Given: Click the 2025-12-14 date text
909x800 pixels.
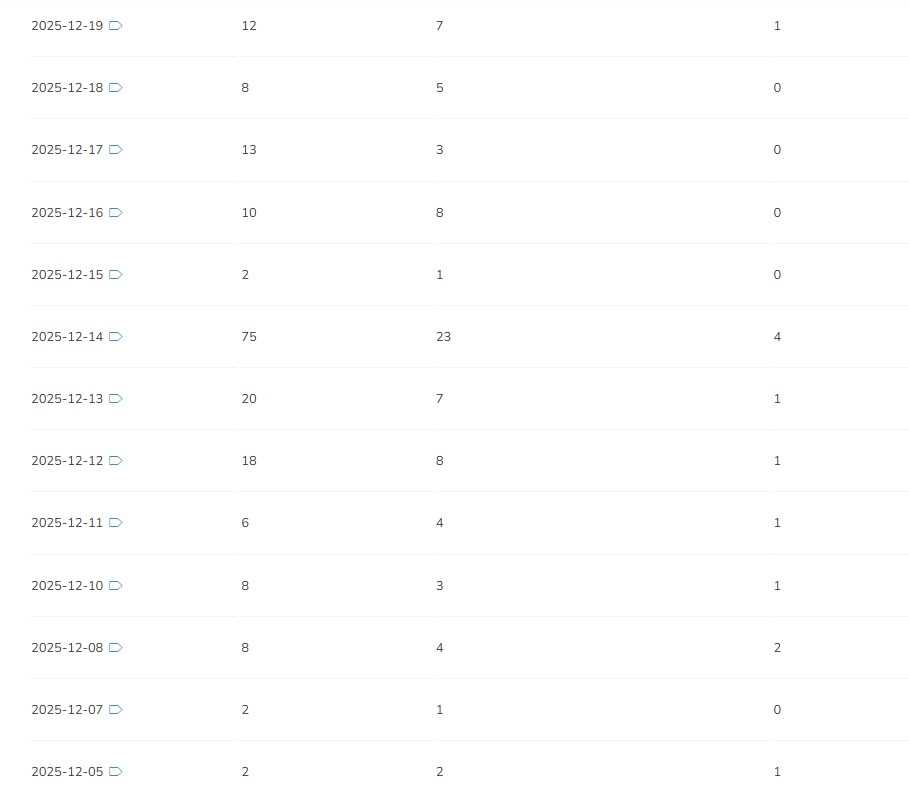Looking at the screenshot, I should click(67, 337).
